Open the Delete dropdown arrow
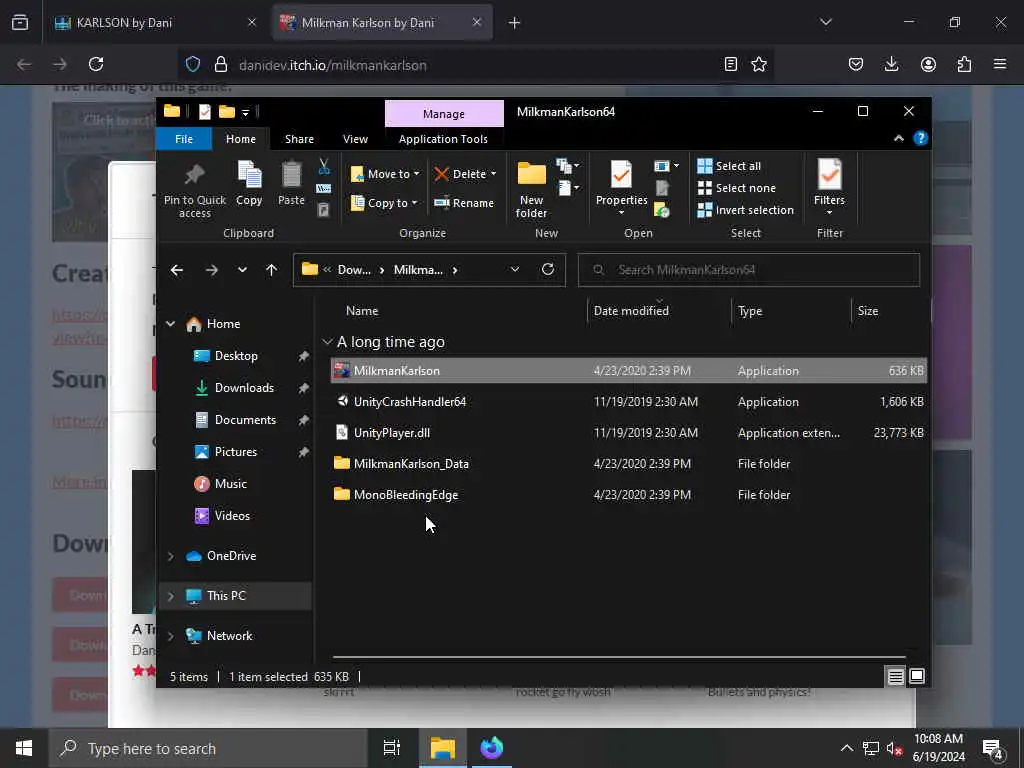The width and height of the screenshot is (1024, 768). pyautogui.click(x=493, y=174)
